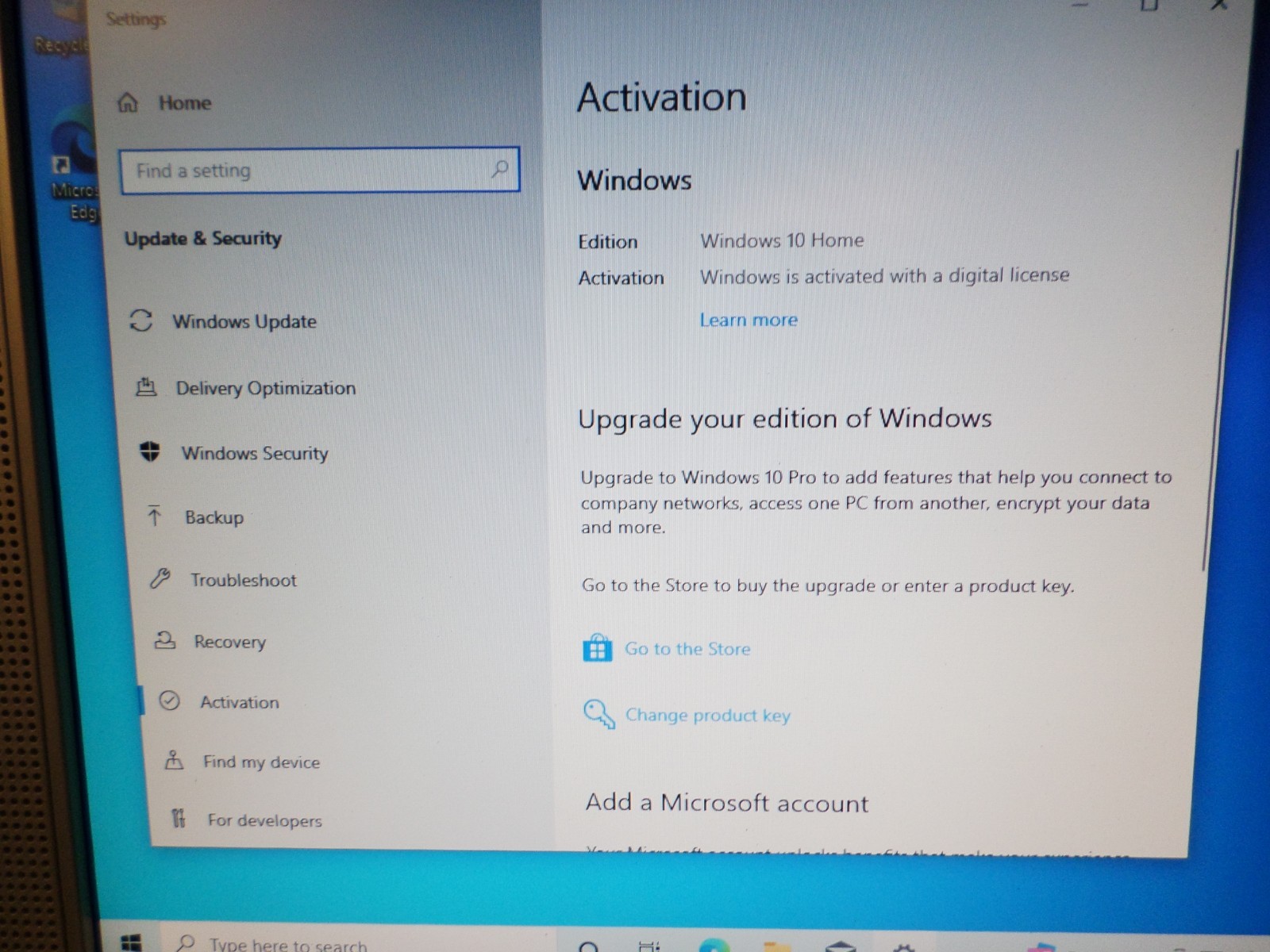Click the Add a Microsoft account heading
This screenshot has width=1270, height=952.
pos(727,803)
